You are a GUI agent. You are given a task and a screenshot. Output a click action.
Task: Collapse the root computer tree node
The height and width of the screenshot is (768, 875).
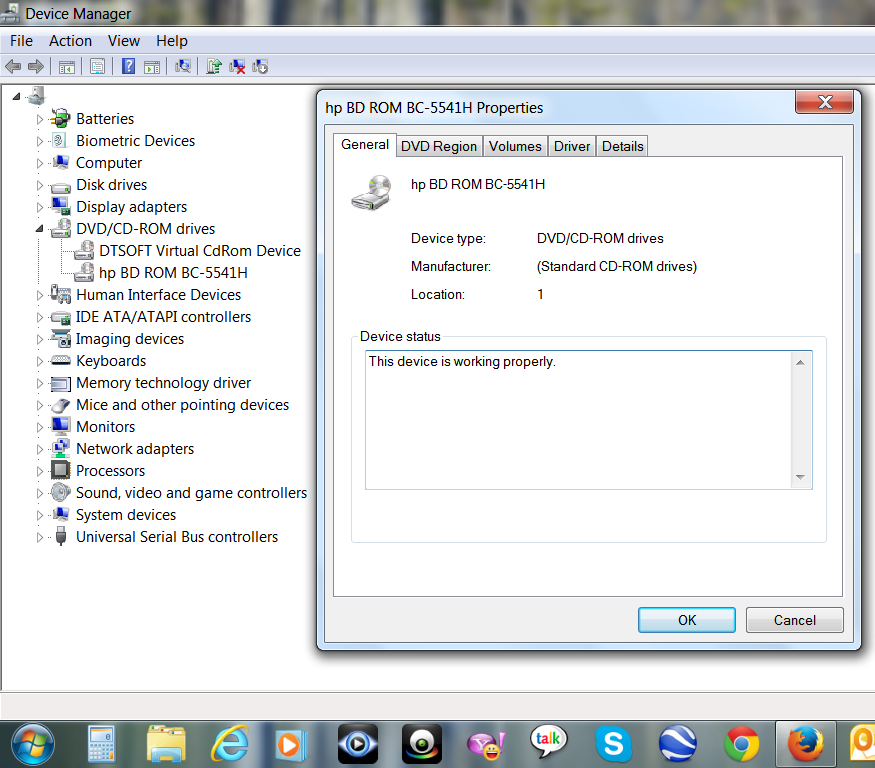click(x=16, y=97)
